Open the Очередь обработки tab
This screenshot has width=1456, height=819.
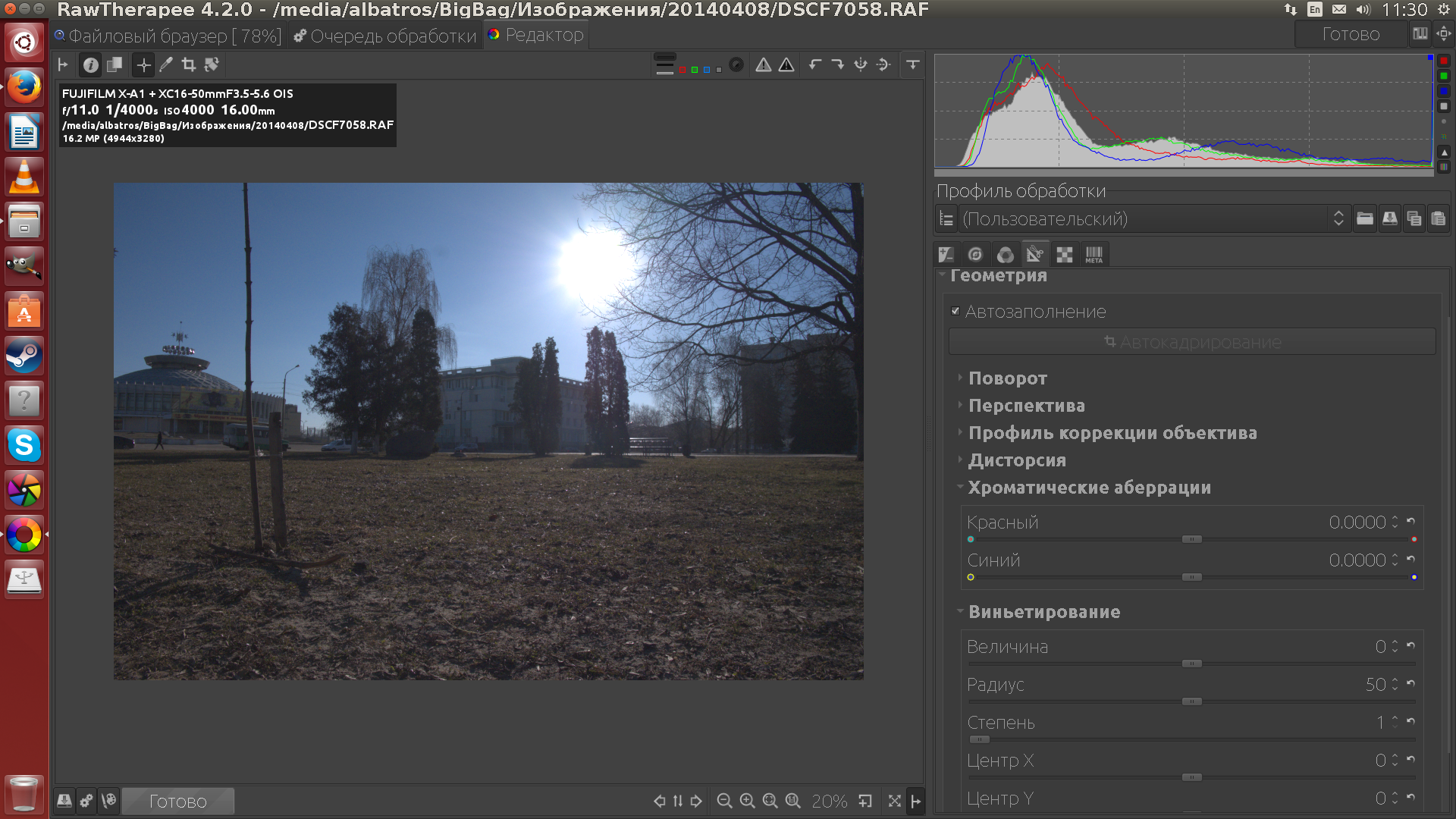click(385, 36)
